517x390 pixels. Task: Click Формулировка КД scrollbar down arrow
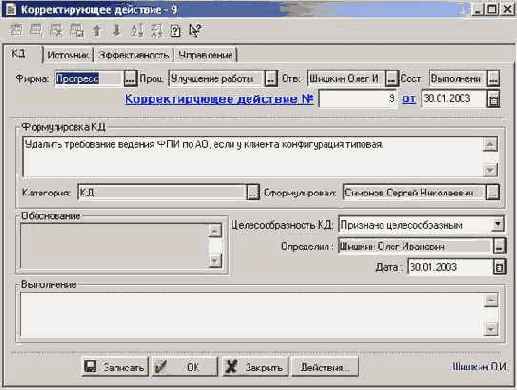(x=490, y=170)
